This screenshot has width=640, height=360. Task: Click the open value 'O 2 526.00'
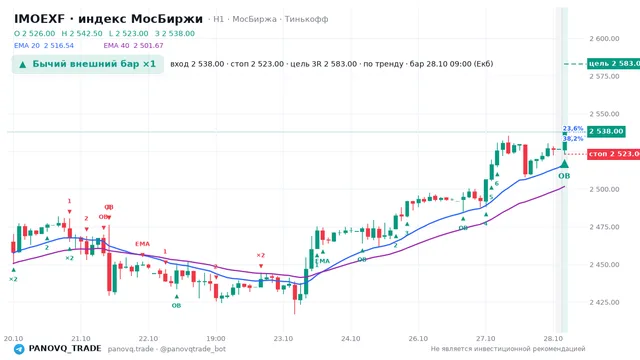pyautogui.click(x=34, y=33)
